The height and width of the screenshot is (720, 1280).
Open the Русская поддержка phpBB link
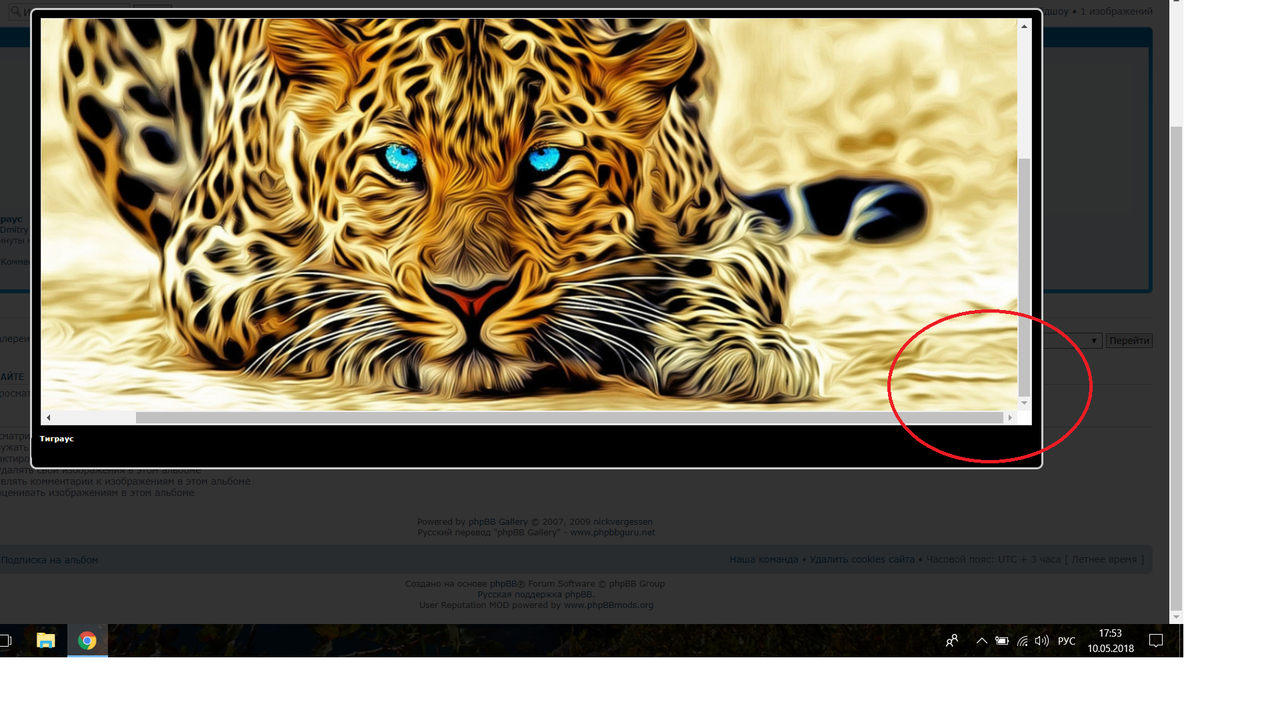(535, 595)
